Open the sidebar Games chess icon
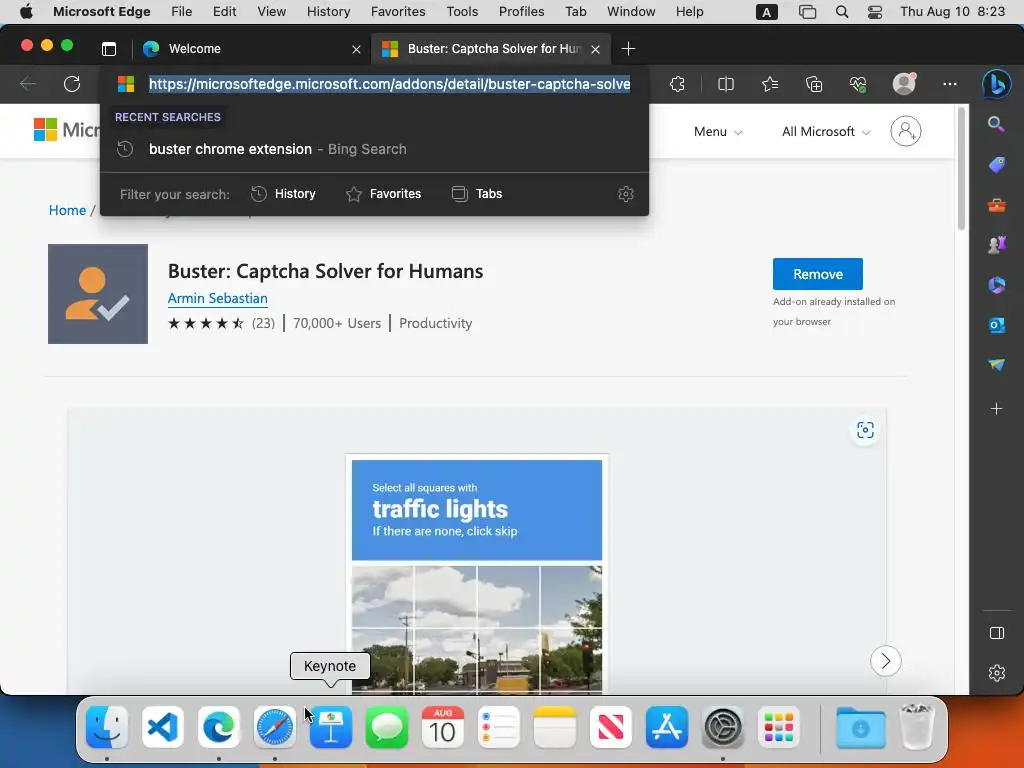Image resolution: width=1024 pixels, height=768 pixels. pyautogui.click(x=996, y=245)
